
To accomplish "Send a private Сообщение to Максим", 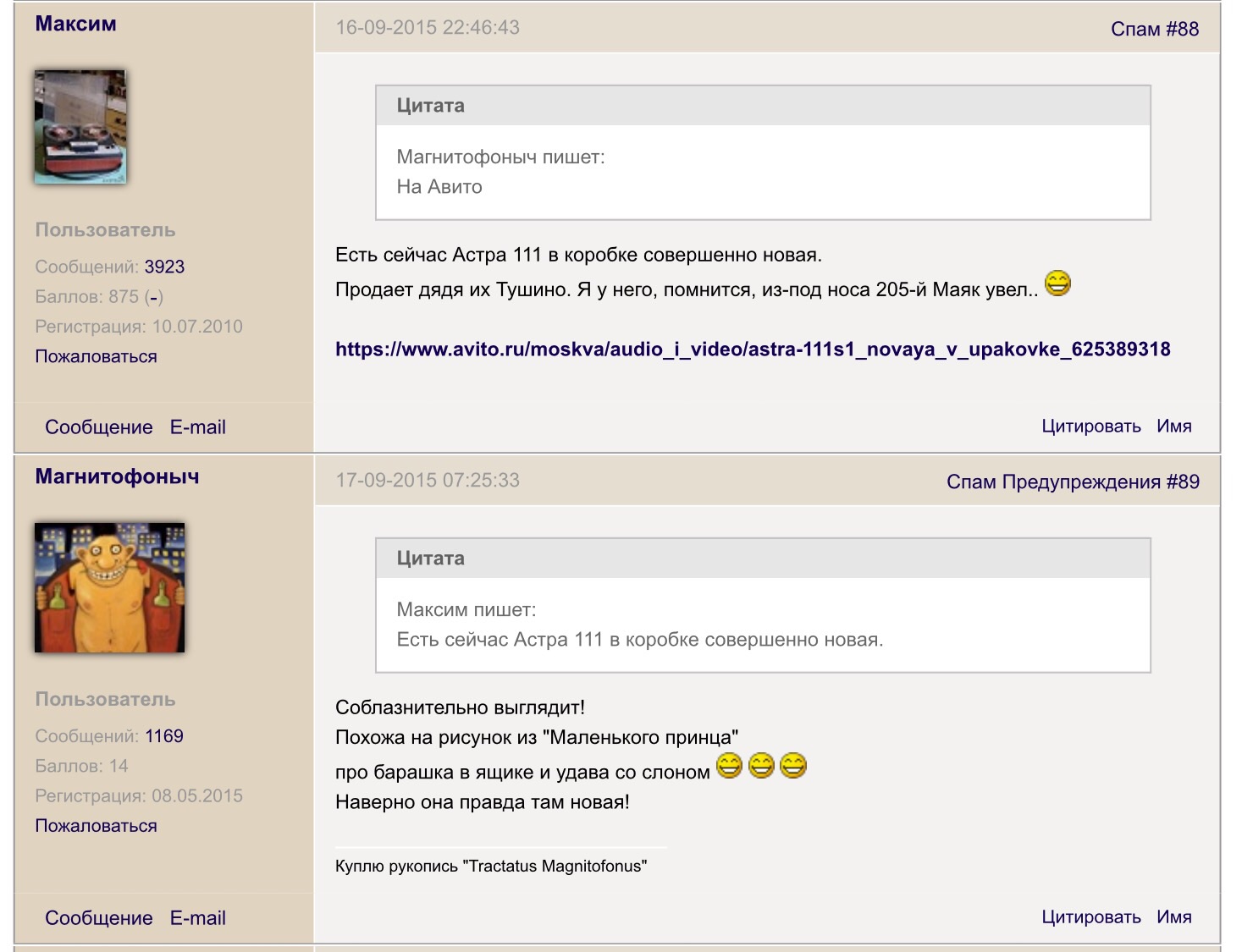I will (x=98, y=427).
